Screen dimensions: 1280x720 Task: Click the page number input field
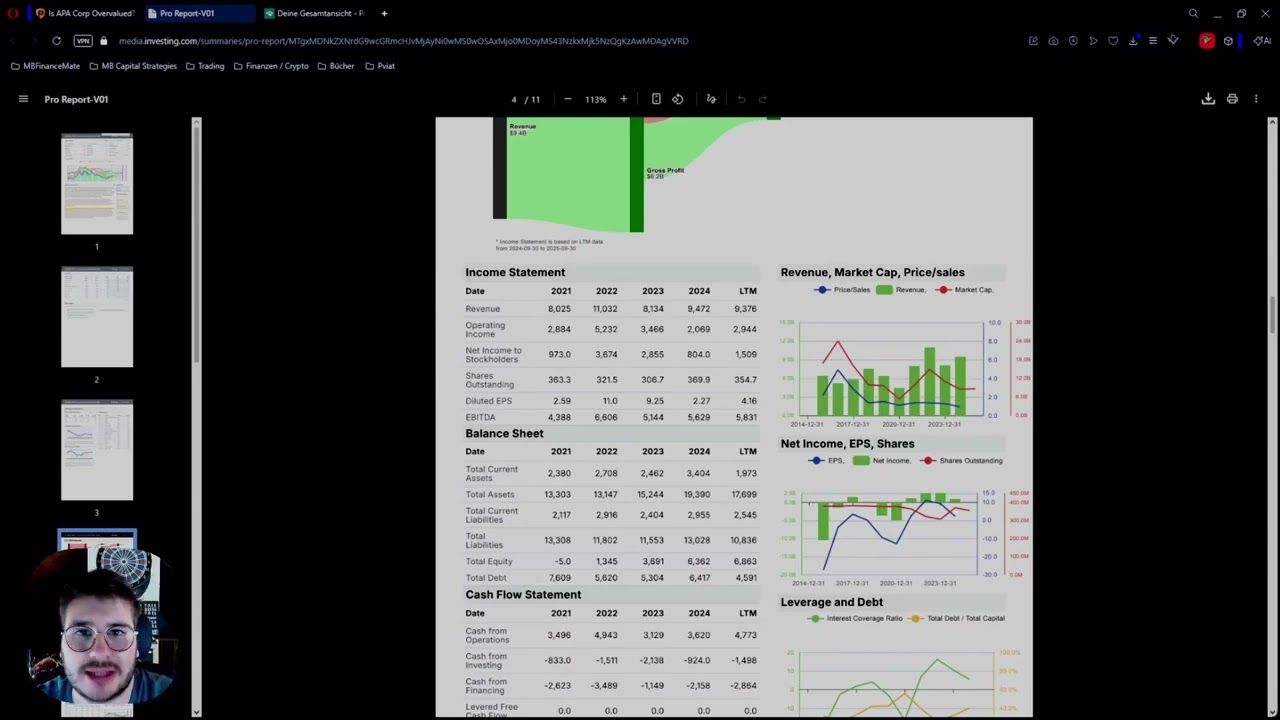(x=514, y=99)
